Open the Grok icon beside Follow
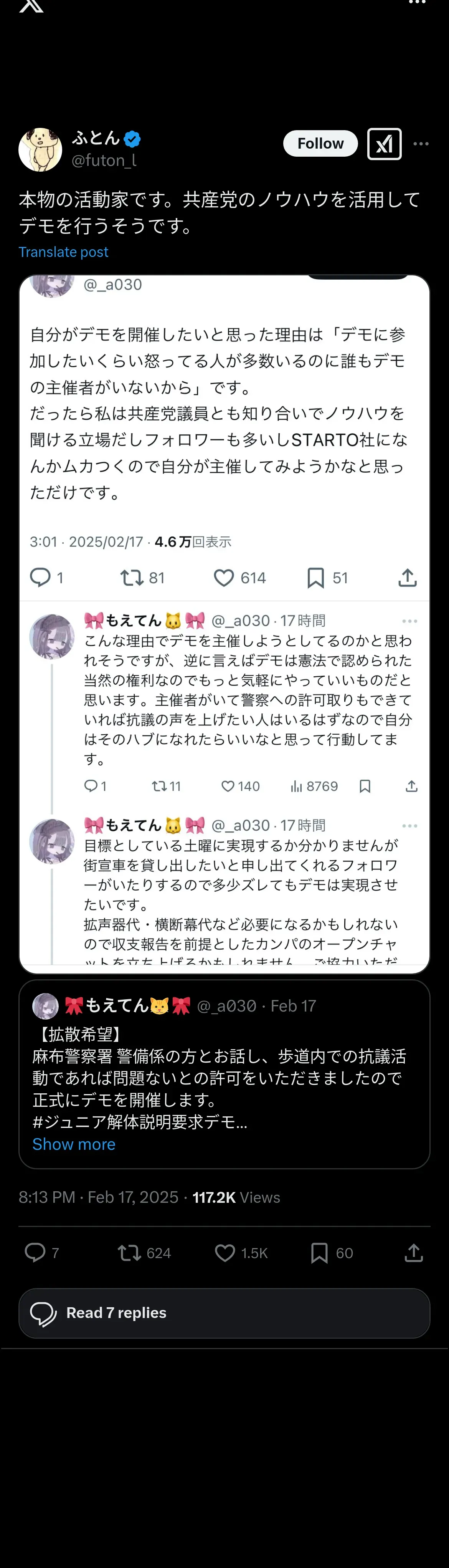Image resolution: width=449 pixels, height=1568 pixels. click(x=384, y=144)
